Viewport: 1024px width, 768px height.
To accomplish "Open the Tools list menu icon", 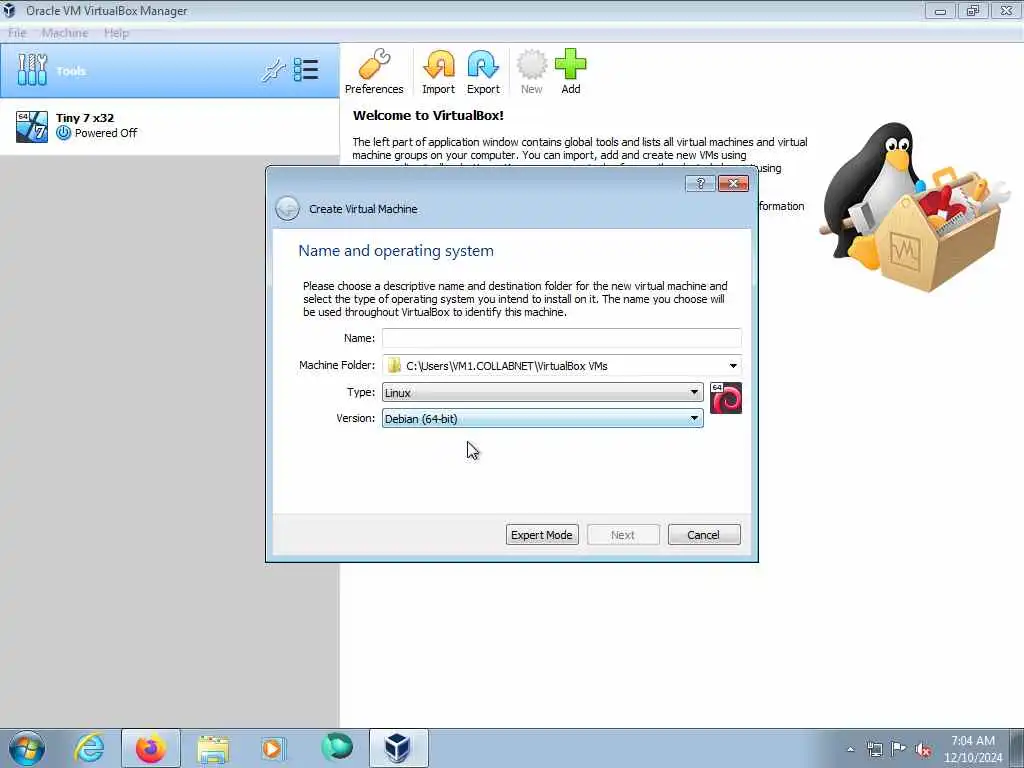I will coord(306,70).
